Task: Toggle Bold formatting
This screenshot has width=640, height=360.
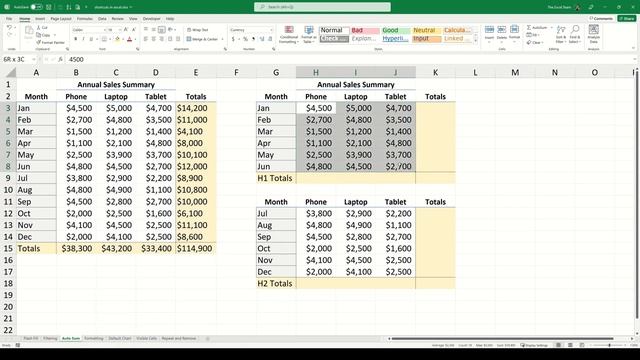Action: click(x=76, y=39)
